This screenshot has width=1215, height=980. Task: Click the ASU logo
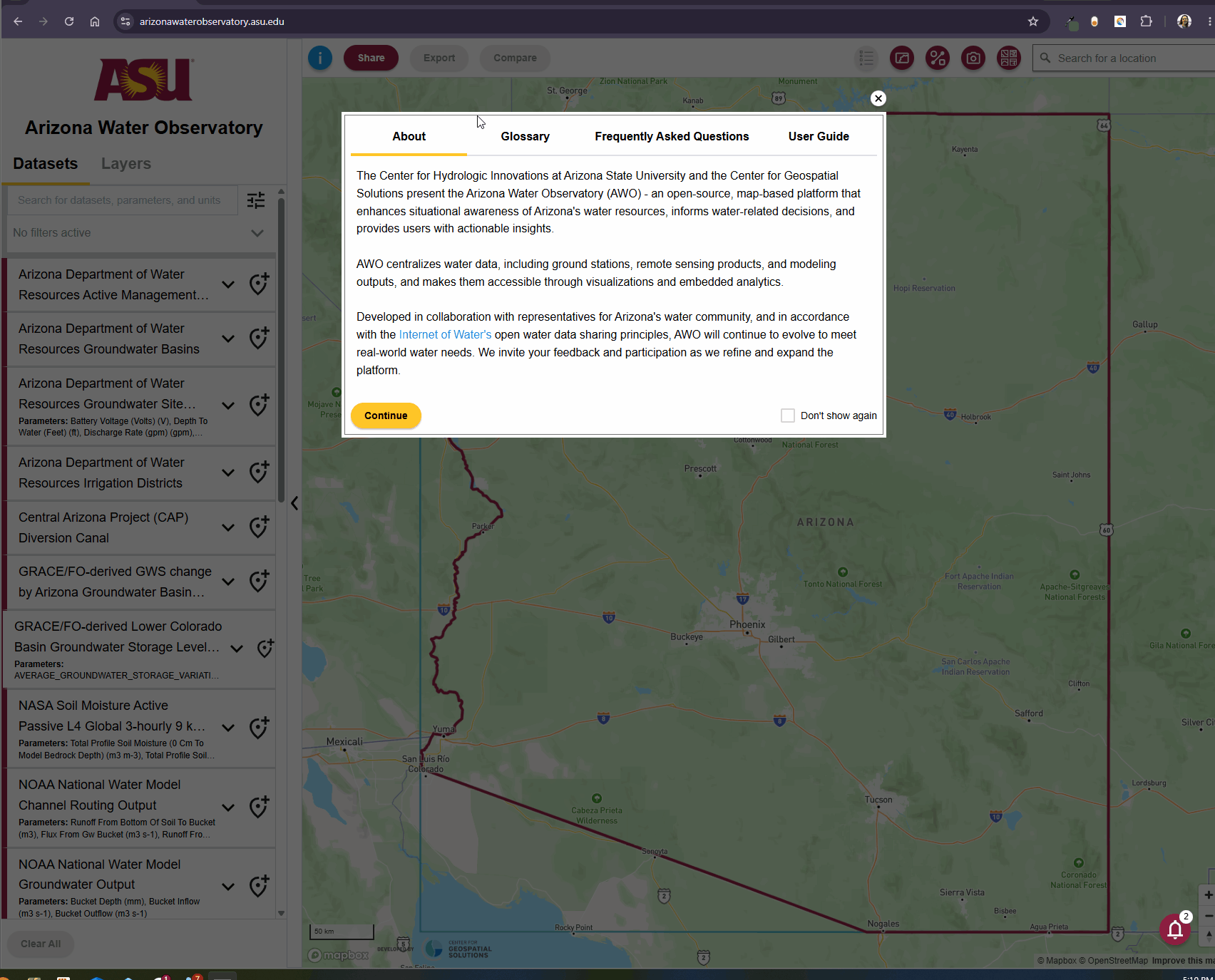pyautogui.click(x=144, y=79)
